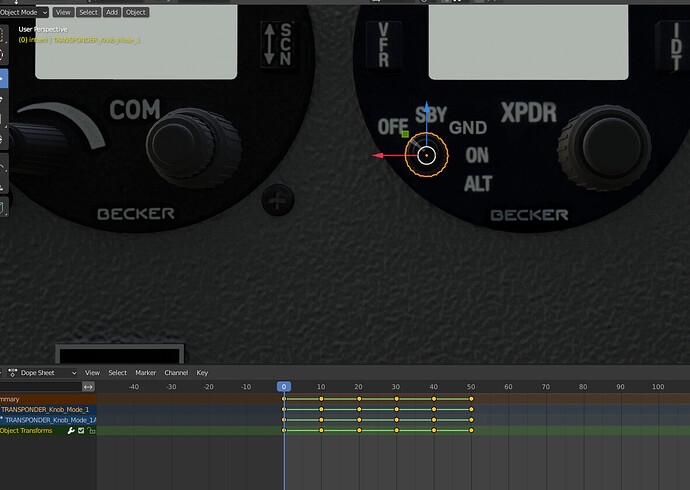Viewport: 690px width, 490px height.
Task: Click frame 80 on timeline ruler
Action: pyautogui.click(x=583, y=387)
